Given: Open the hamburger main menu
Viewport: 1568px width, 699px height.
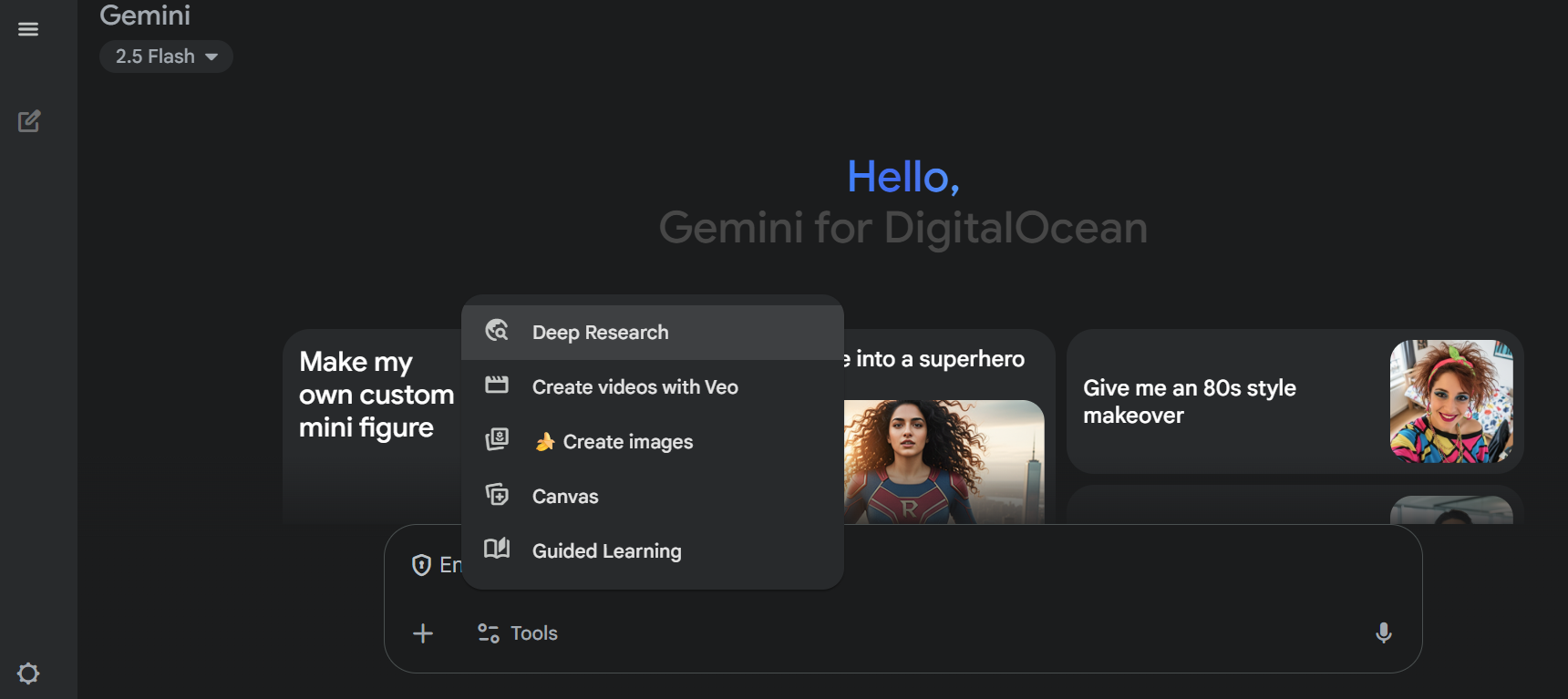Looking at the screenshot, I should point(28,29).
